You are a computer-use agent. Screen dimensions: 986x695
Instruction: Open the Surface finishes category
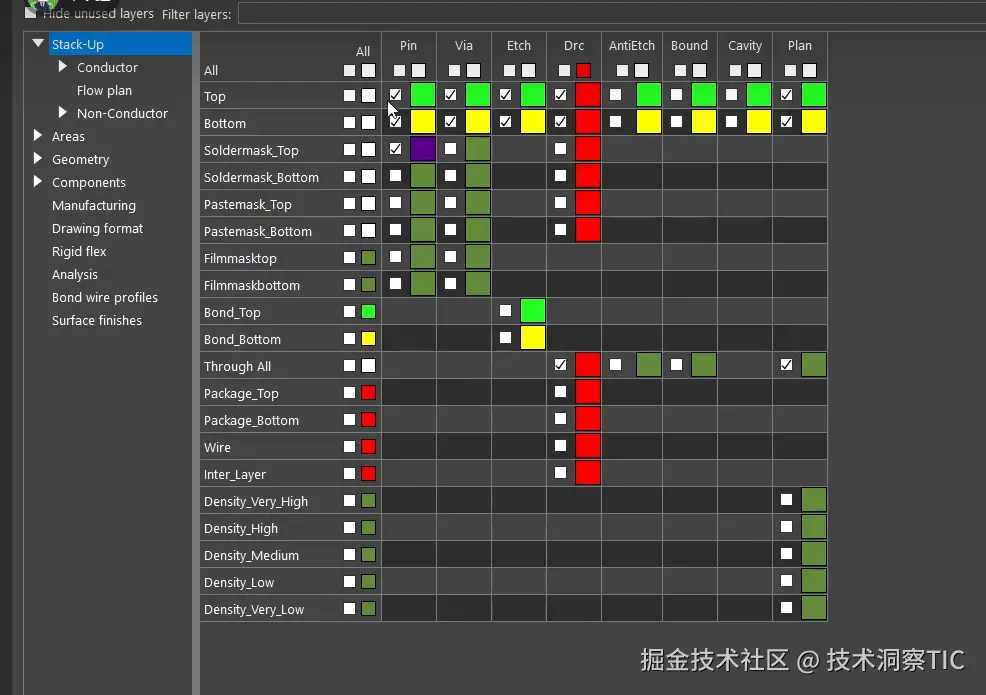pos(97,321)
